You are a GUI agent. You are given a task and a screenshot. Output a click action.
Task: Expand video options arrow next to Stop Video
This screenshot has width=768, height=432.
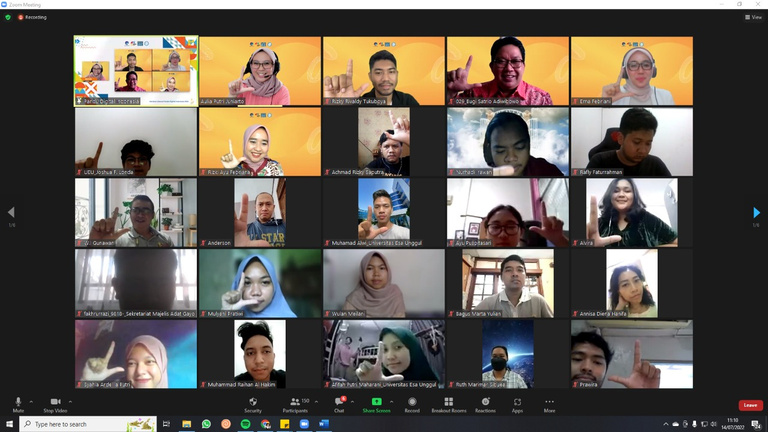(x=71, y=401)
